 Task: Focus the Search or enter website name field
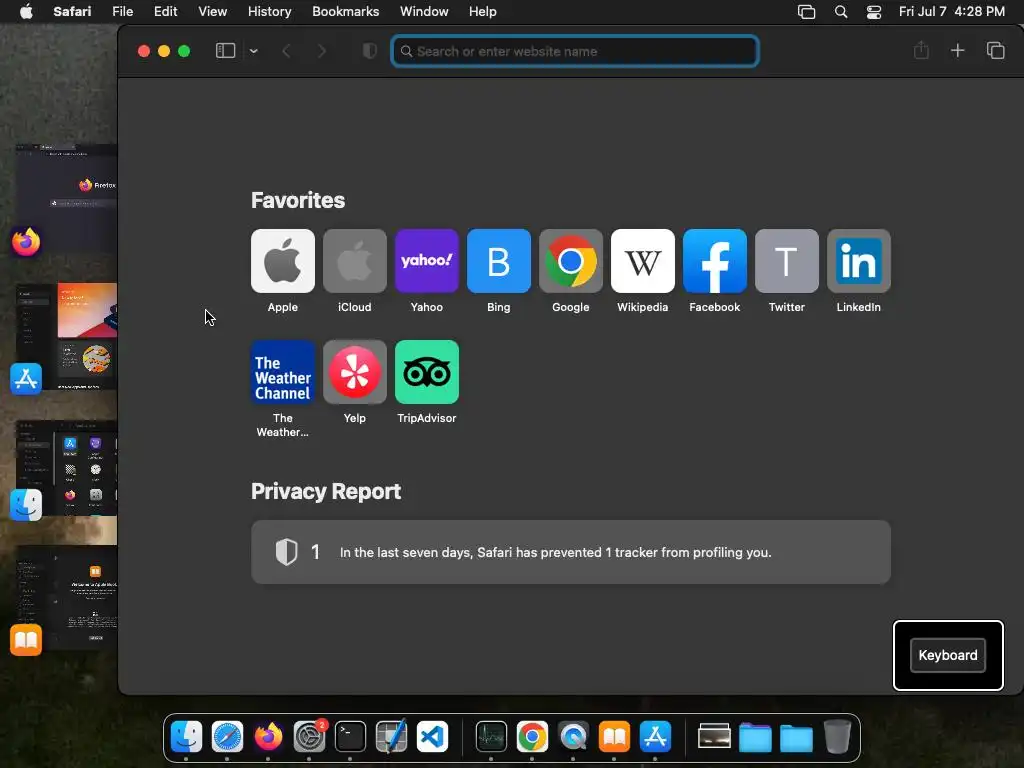(575, 51)
